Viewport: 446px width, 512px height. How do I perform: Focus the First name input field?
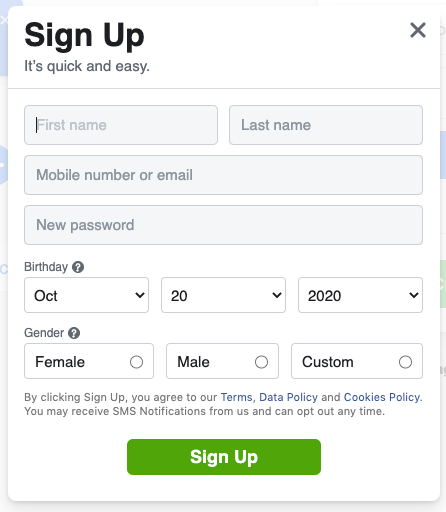pos(121,125)
